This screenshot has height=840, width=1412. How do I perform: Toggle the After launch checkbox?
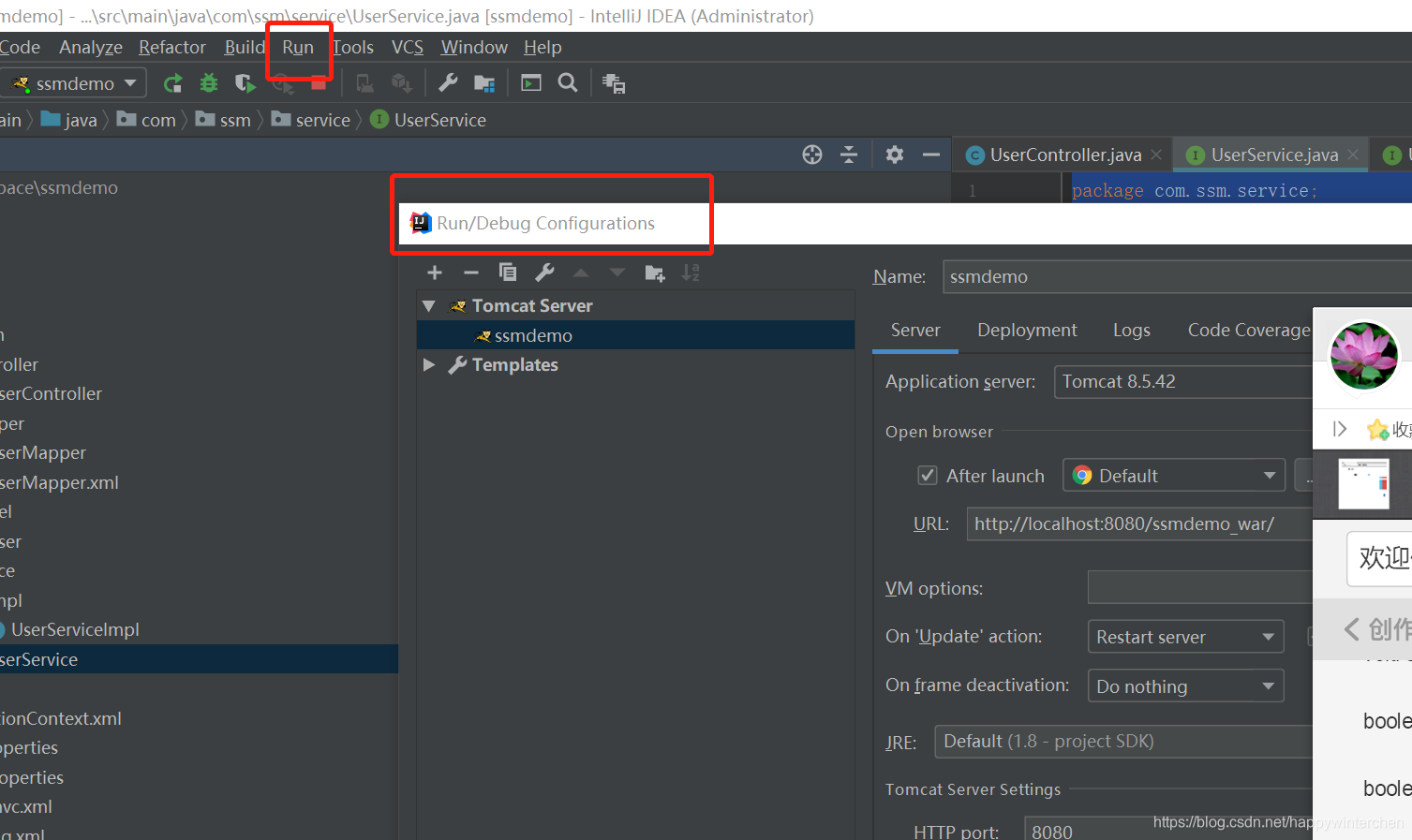point(928,476)
